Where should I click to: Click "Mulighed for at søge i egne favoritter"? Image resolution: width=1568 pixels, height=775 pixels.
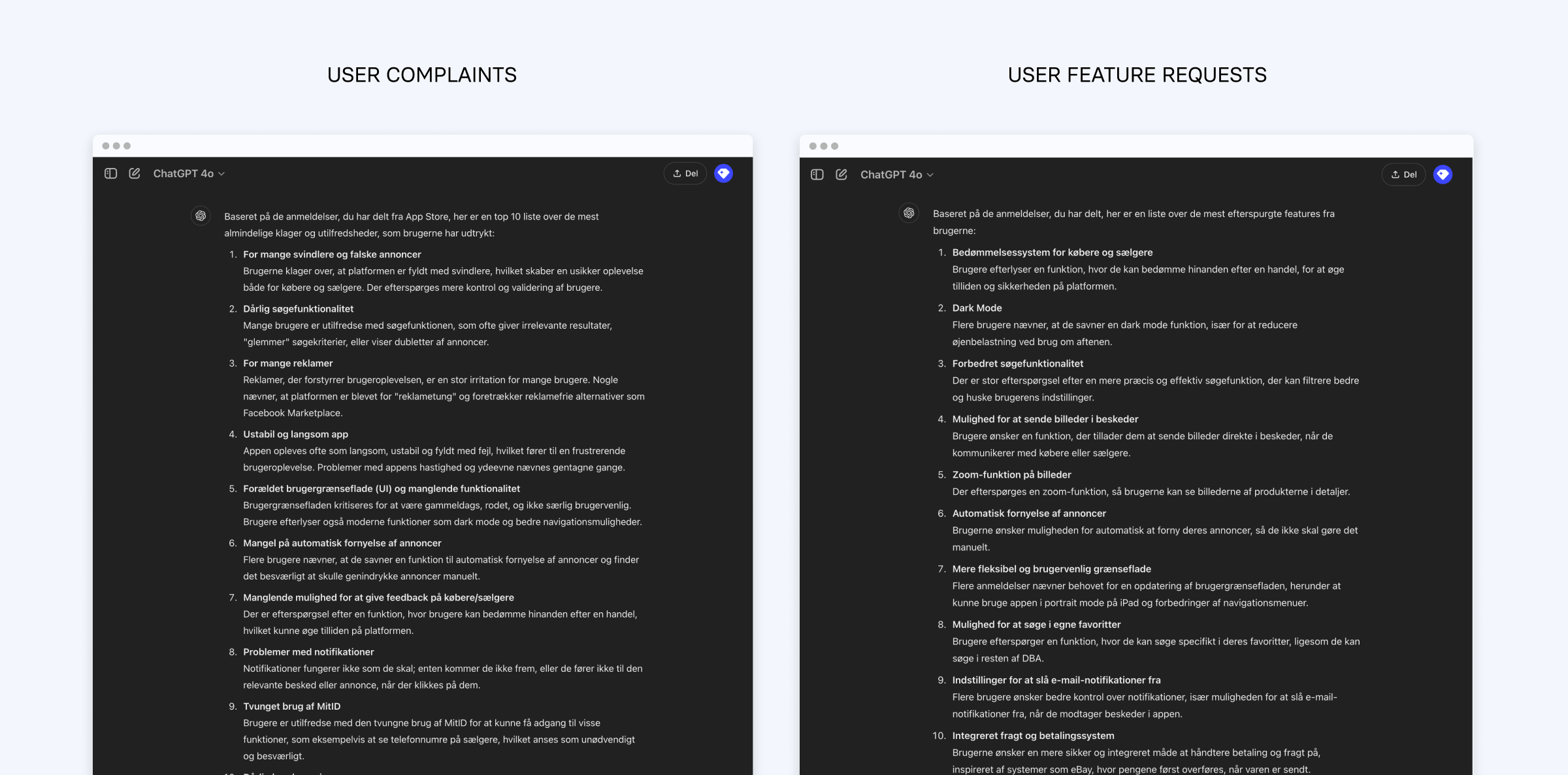(1036, 624)
